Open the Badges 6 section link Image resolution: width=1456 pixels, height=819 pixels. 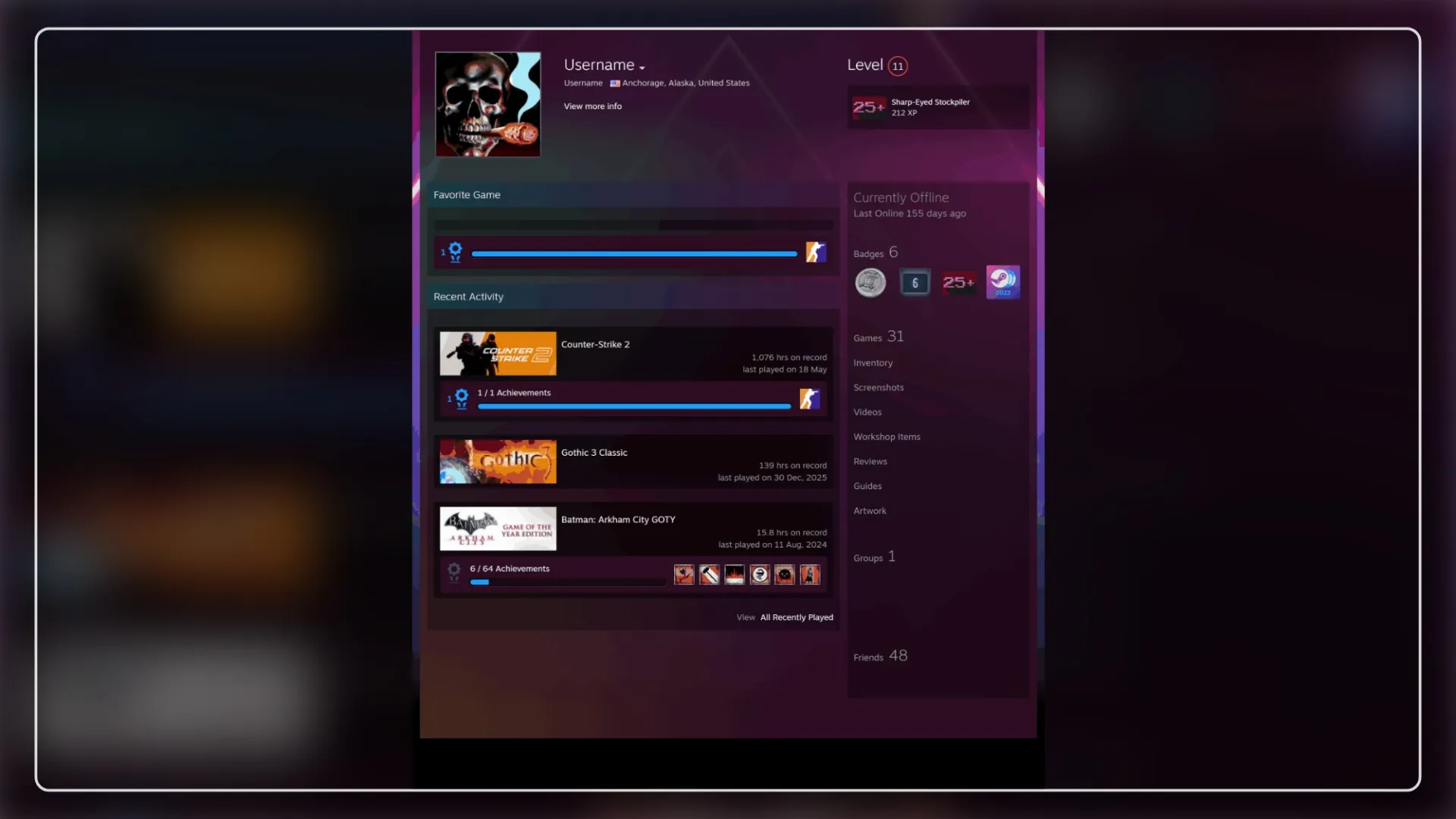pyautogui.click(x=875, y=253)
